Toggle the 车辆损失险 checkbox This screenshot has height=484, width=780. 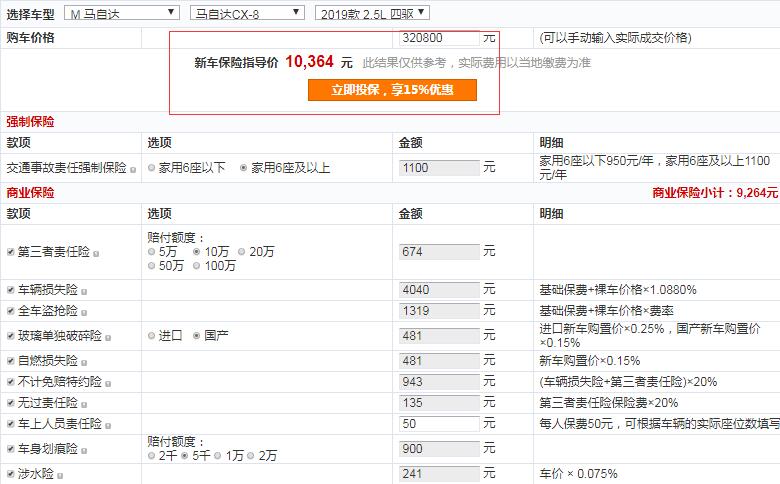[x=10, y=290]
